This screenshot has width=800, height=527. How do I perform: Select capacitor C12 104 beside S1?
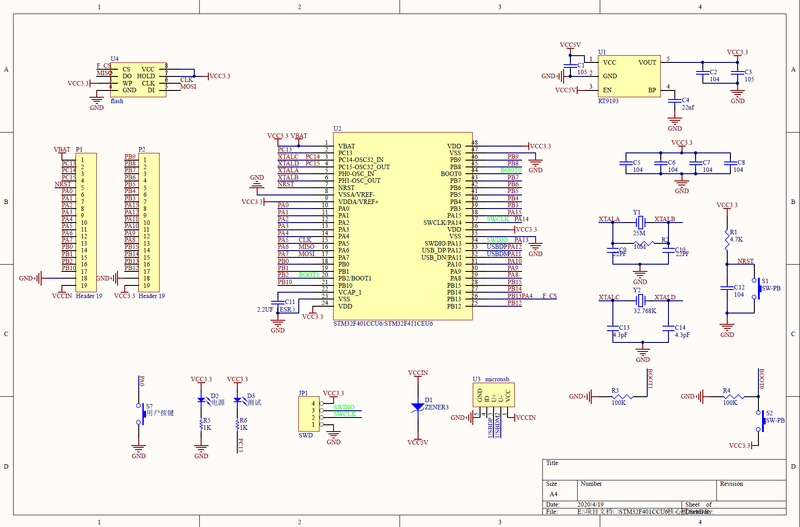[727, 289]
